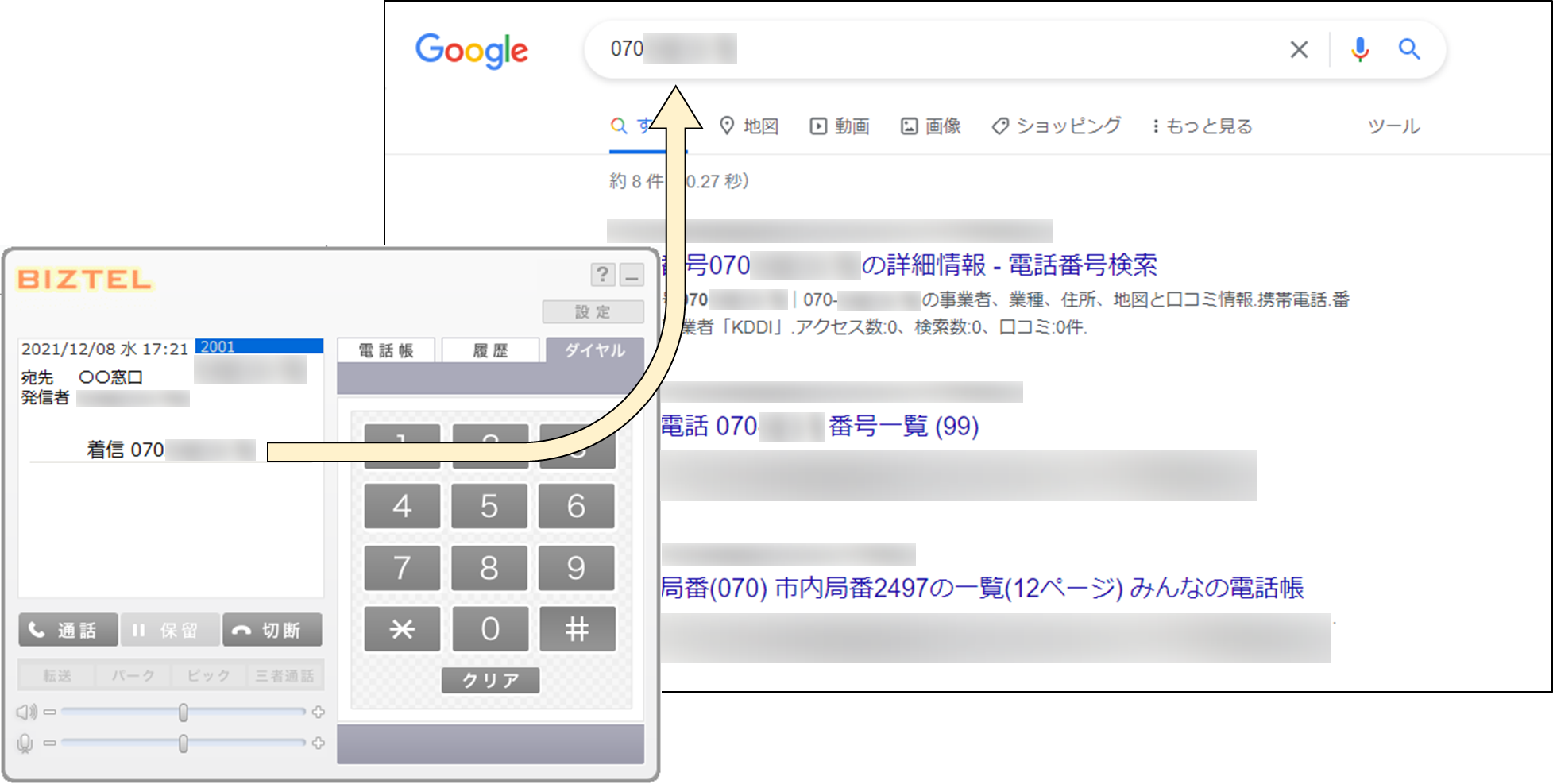Screen dimensions: 1553x784
Task: Switch to the 電話帳 tab
Action: (386, 350)
